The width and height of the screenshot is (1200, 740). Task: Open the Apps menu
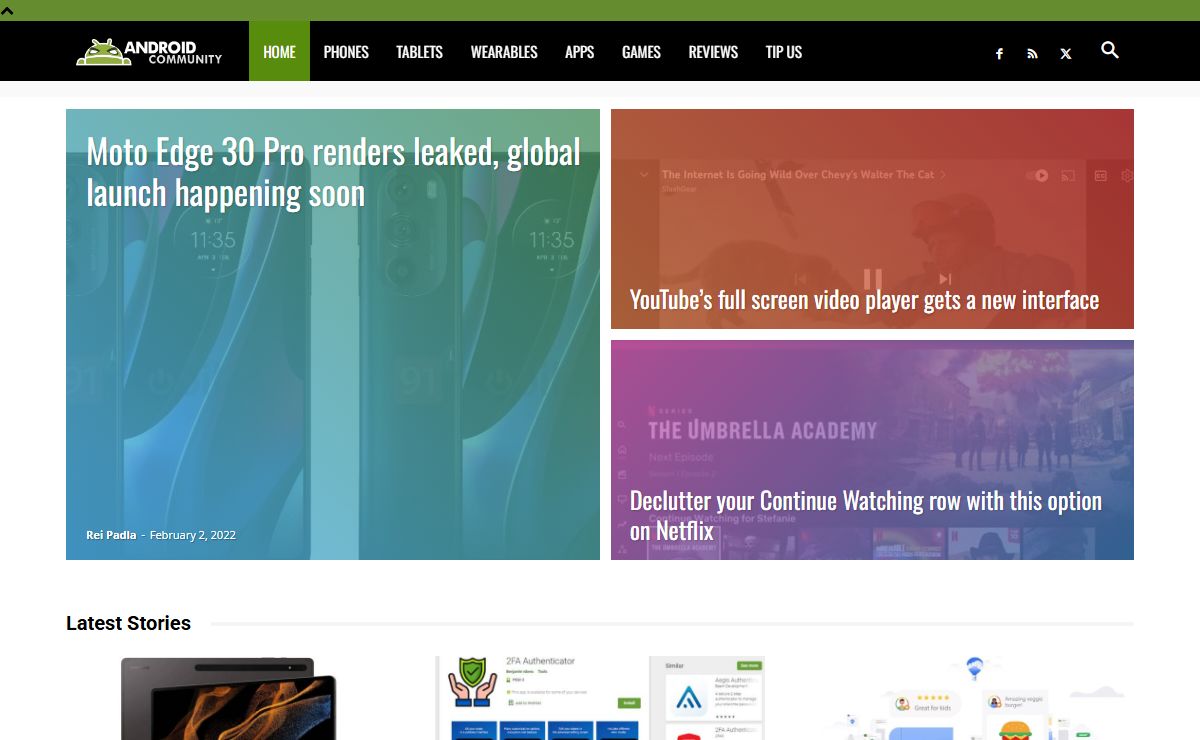pos(580,52)
